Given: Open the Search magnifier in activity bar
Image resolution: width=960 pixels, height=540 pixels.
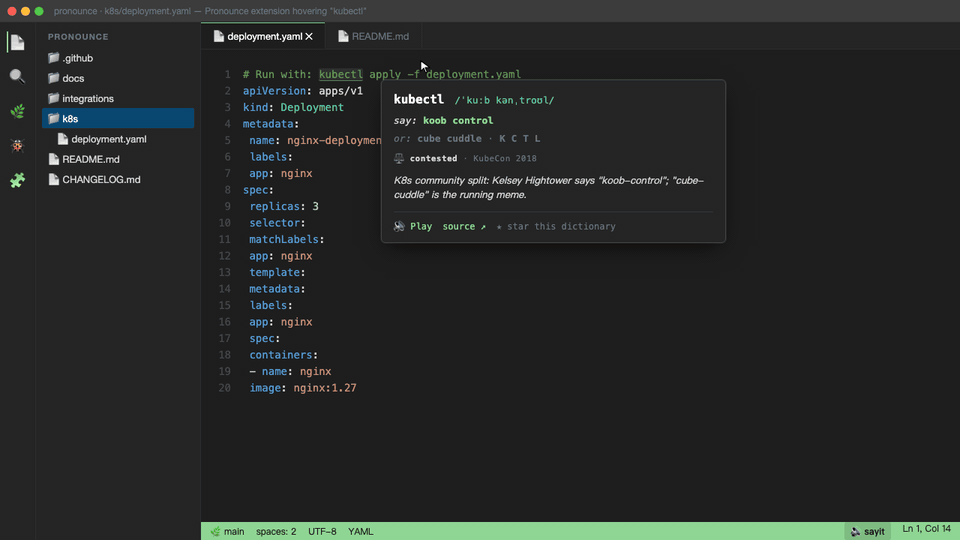Looking at the screenshot, I should point(17,76).
